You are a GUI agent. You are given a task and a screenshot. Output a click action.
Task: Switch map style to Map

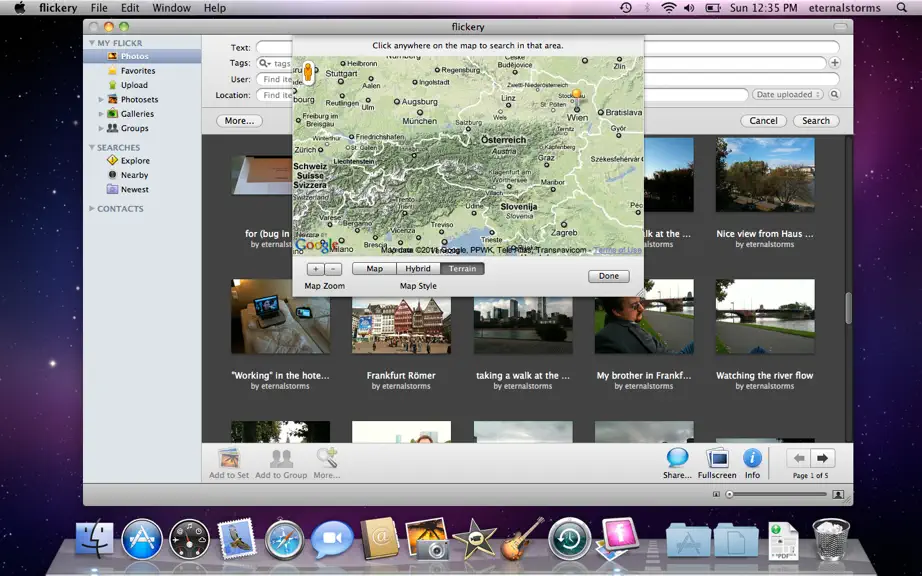point(375,269)
